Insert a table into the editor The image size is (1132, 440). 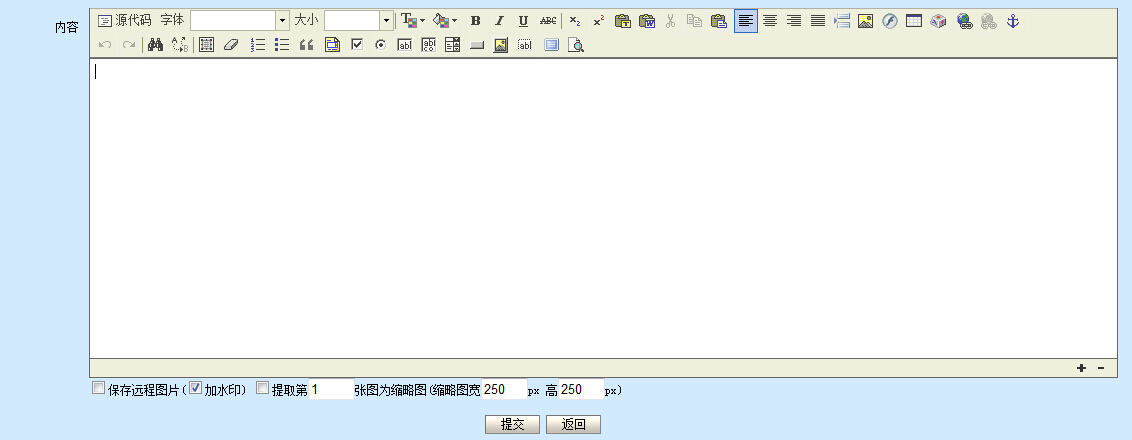[914, 21]
